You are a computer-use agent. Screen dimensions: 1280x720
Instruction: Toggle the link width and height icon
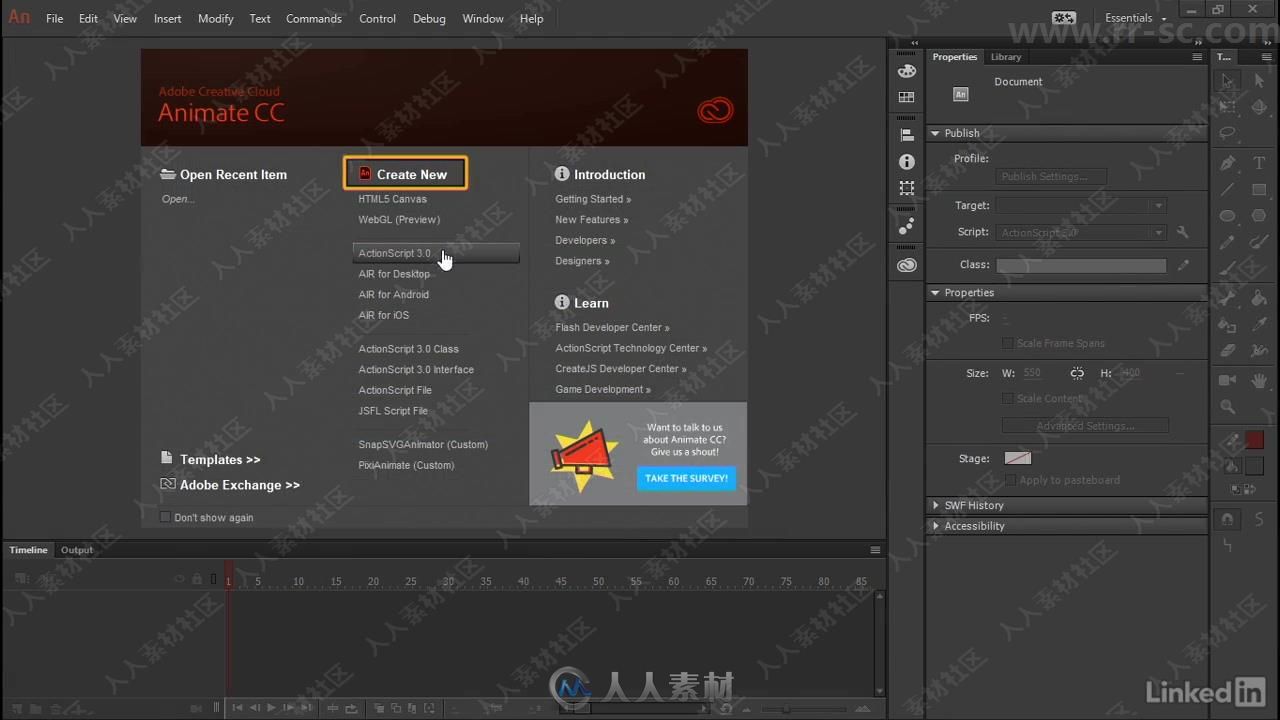click(1077, 373)
